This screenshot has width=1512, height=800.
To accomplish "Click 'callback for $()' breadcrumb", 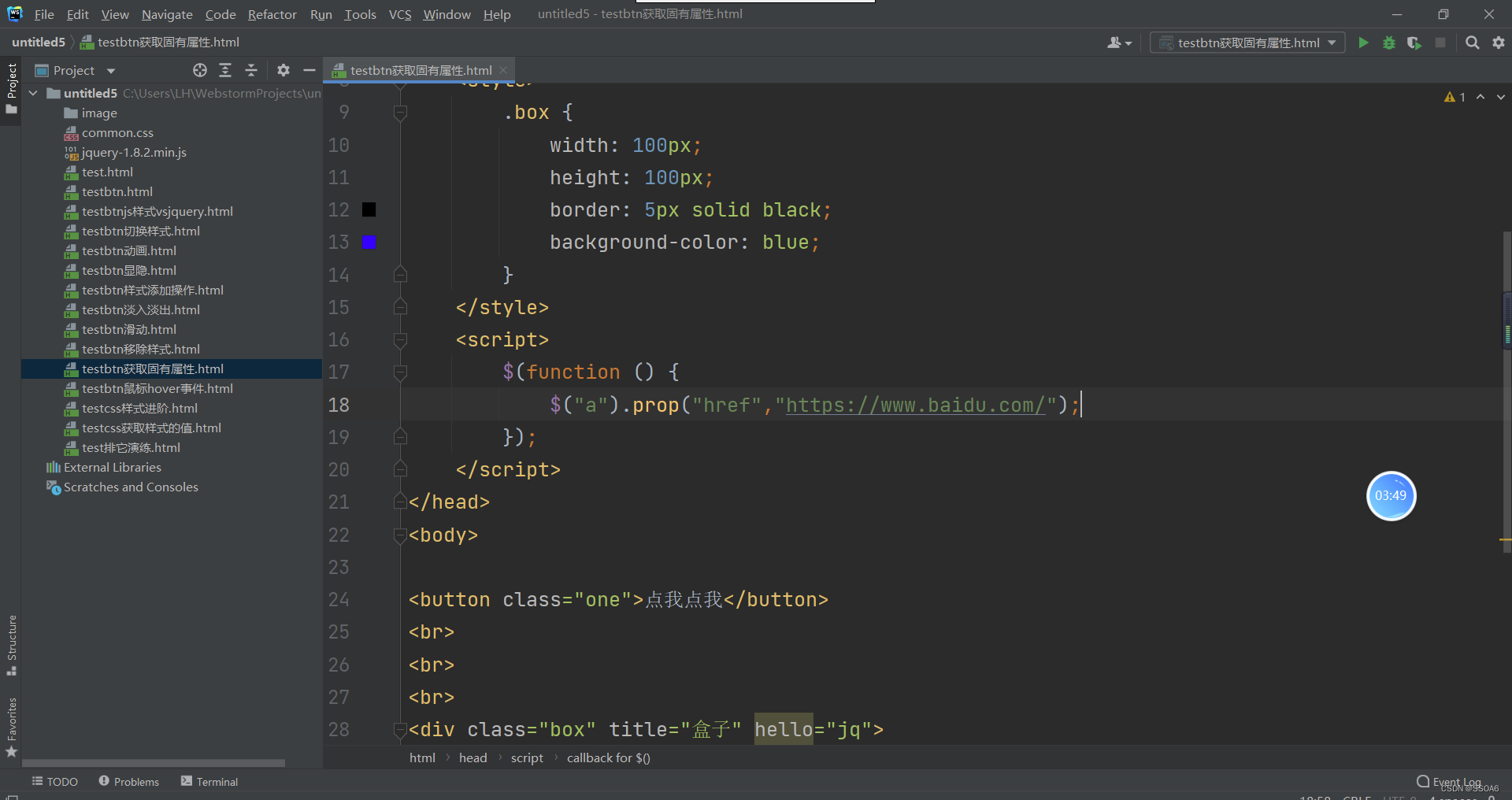I will tap(609, 757).
